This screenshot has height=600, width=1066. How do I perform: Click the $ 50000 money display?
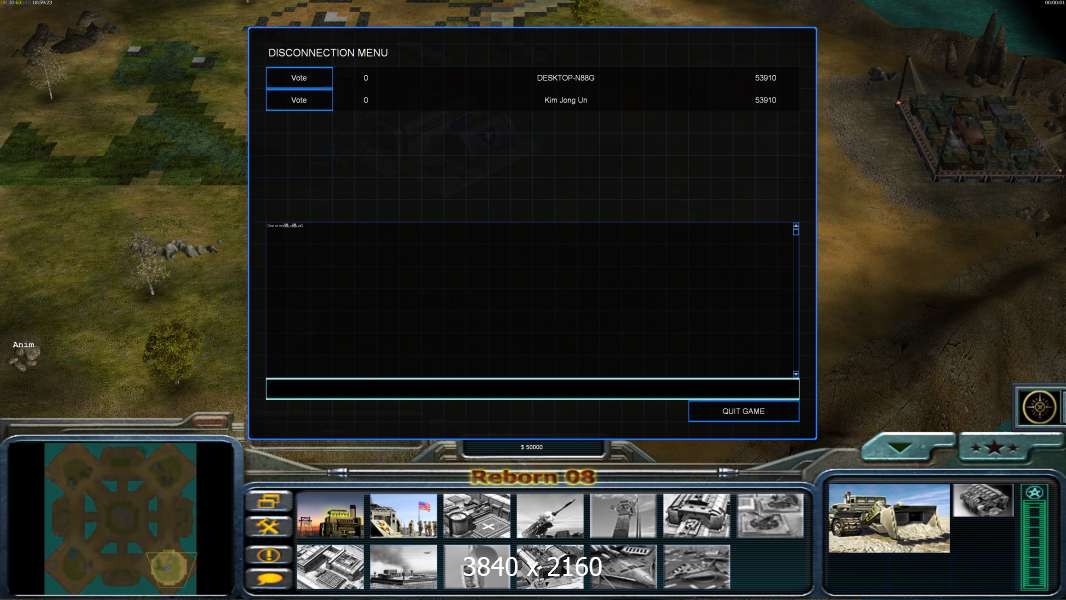532,447
